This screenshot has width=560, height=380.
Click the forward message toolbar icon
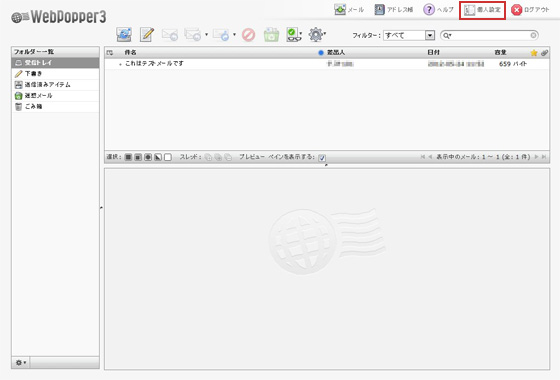click(x=221, y=35)
